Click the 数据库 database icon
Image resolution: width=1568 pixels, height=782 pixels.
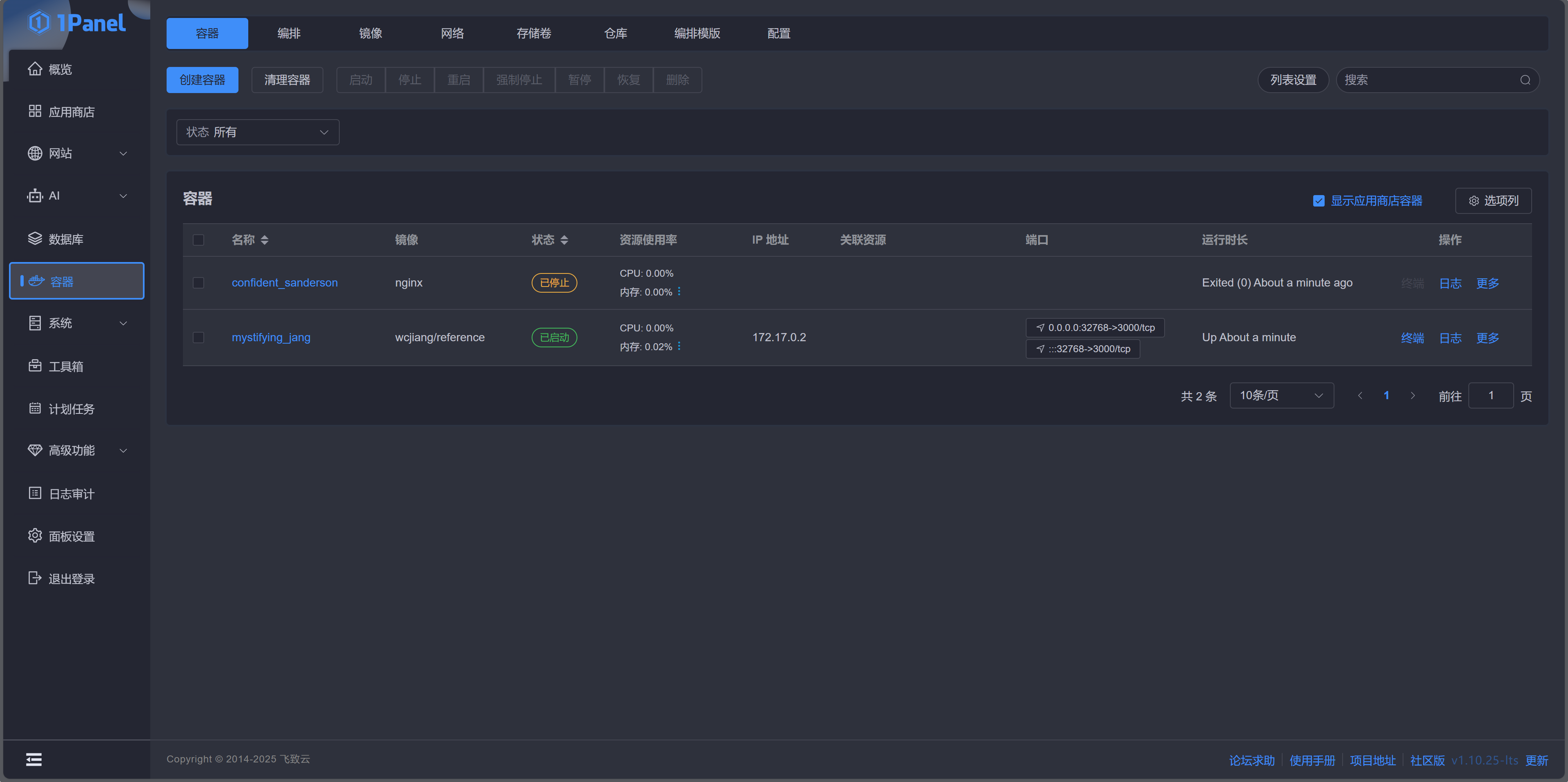(35, 238)
